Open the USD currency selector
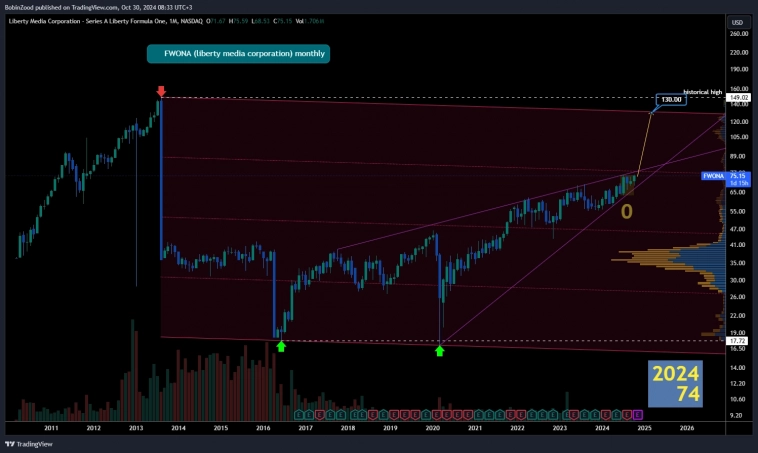 pos(737,22)
